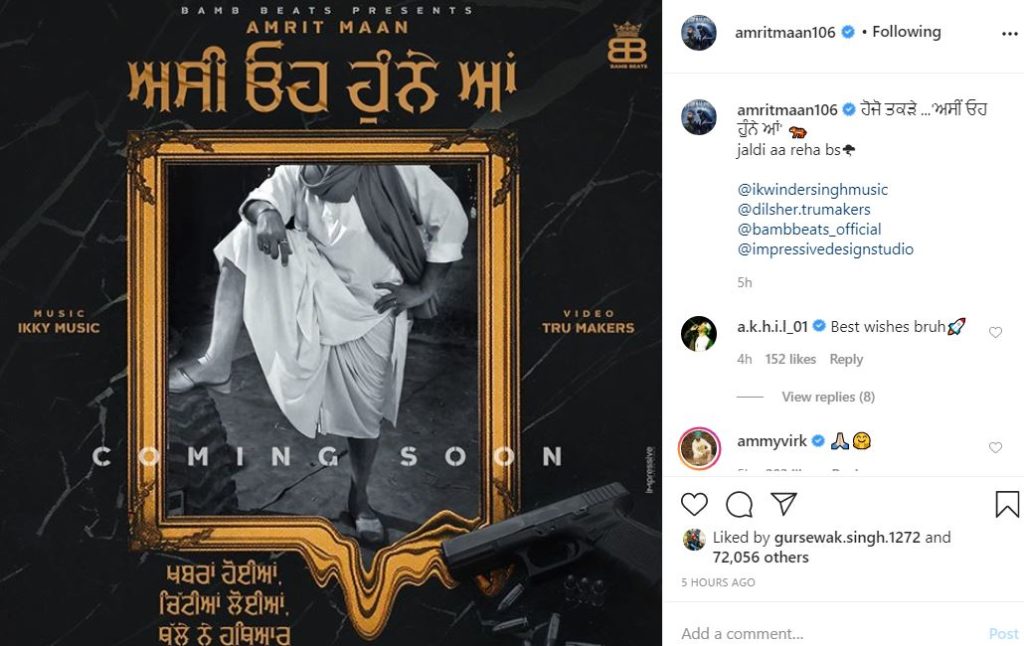
Task: Click the 152 likes count
Action: (790, 359)
